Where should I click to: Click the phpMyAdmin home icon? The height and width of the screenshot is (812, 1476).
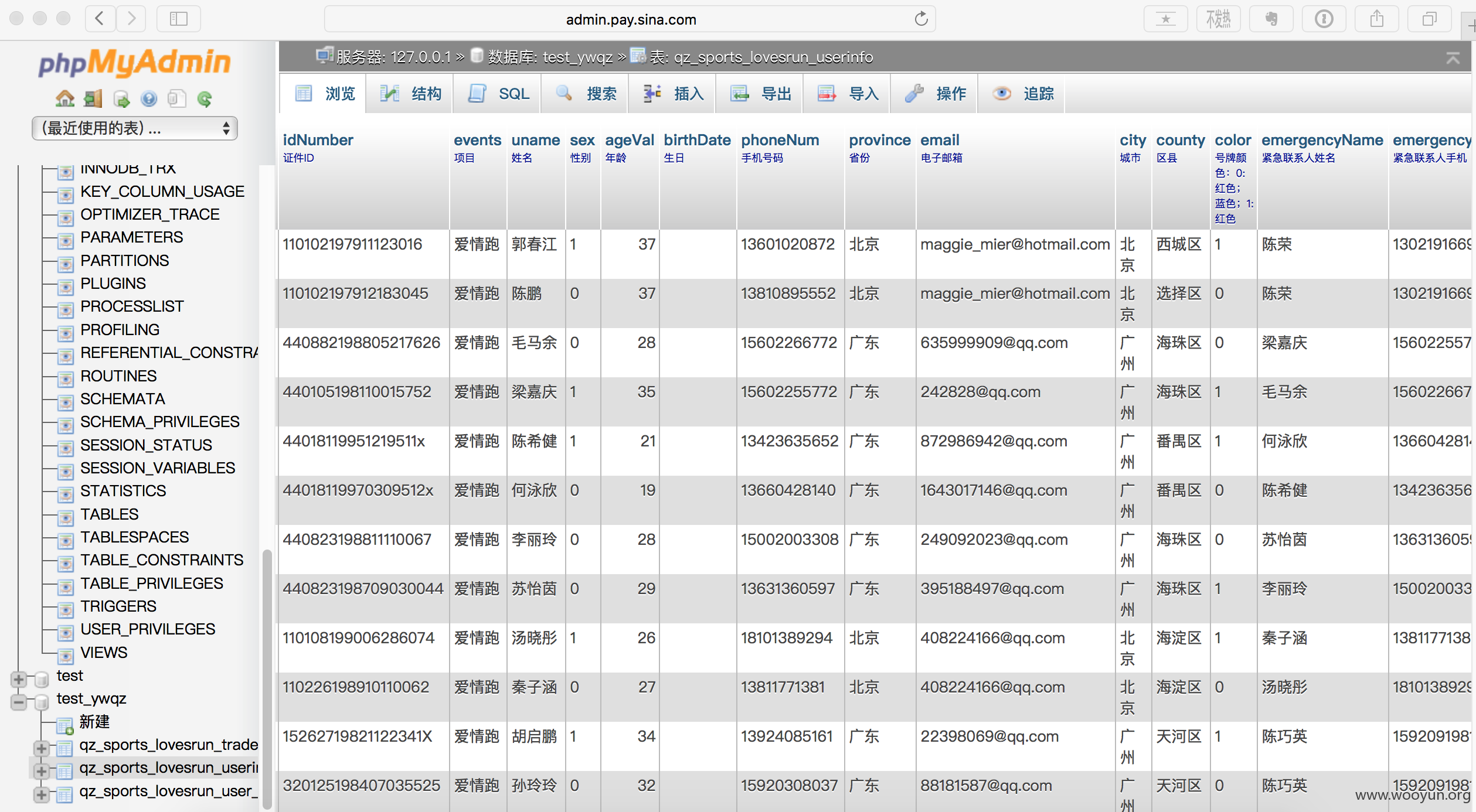click(65, 98)
